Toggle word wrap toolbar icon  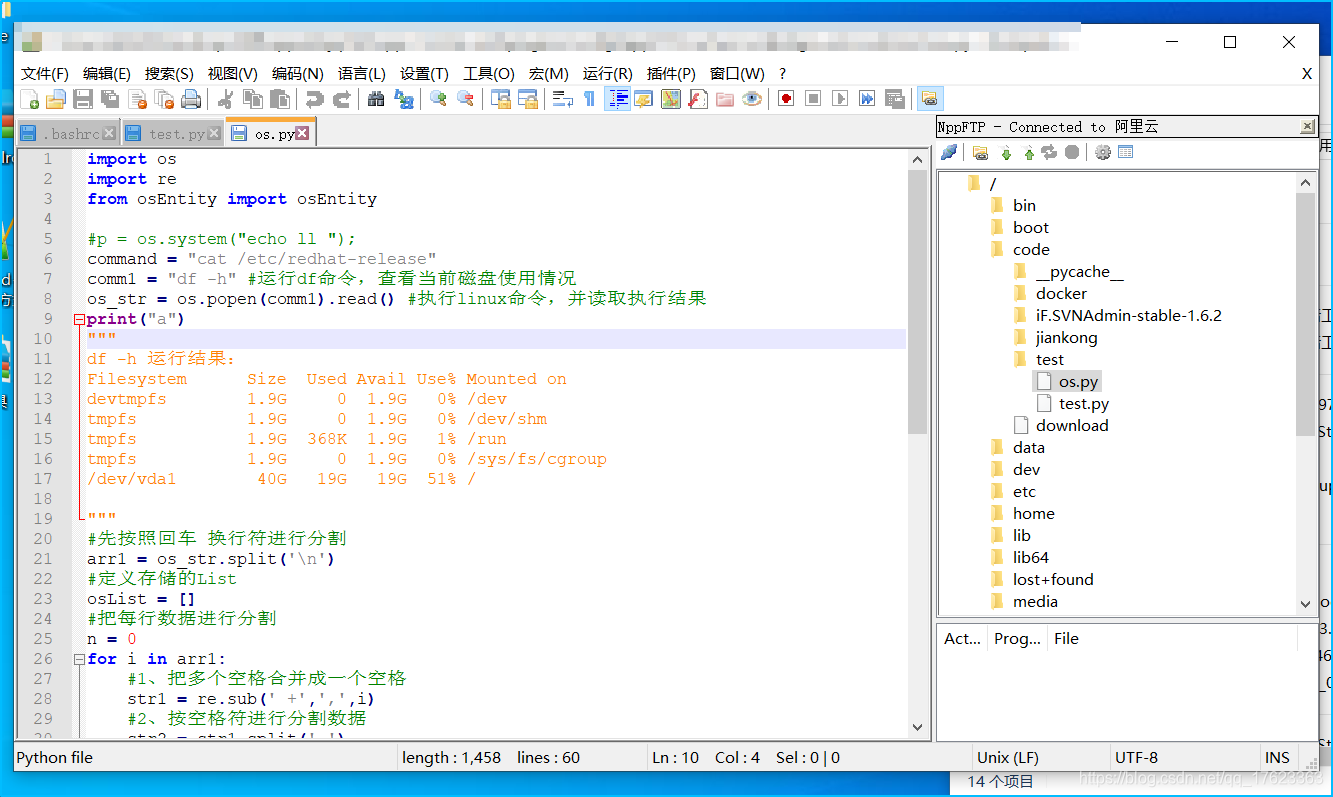(x=562, y=99)
